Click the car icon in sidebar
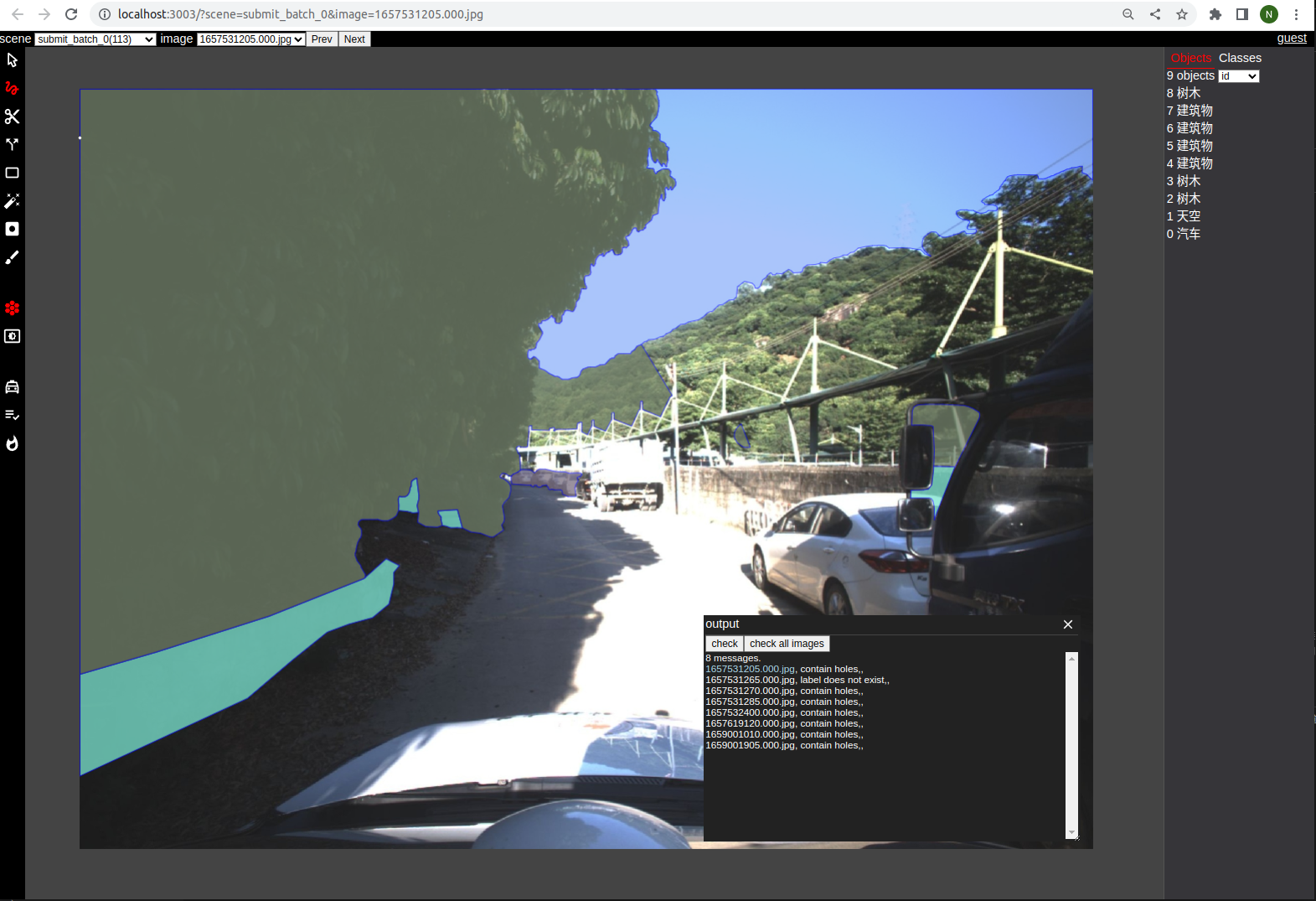This screenshot has height=901, width=1316. pyautogui.click(x=12, y=386)
